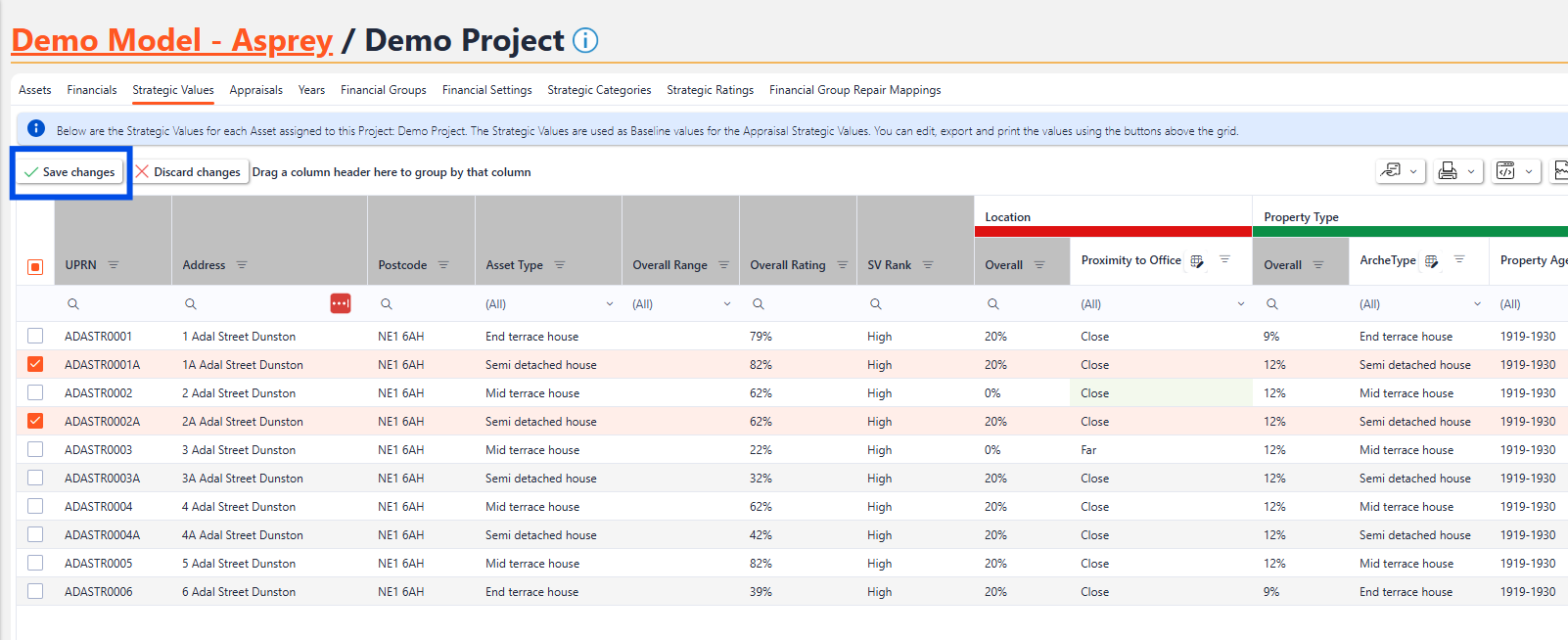Click the Overall Rating search filter field

(x=803, y=304)
